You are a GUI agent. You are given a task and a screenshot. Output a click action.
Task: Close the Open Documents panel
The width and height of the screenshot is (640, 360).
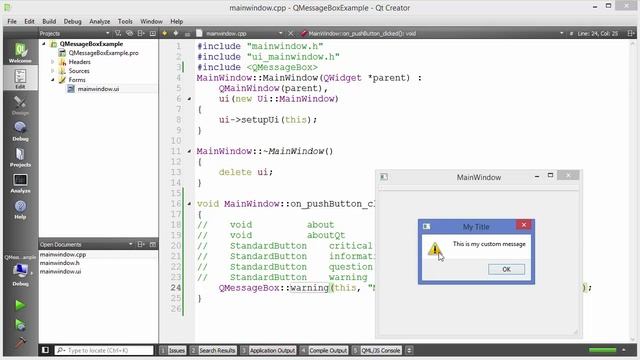(153, 244)
